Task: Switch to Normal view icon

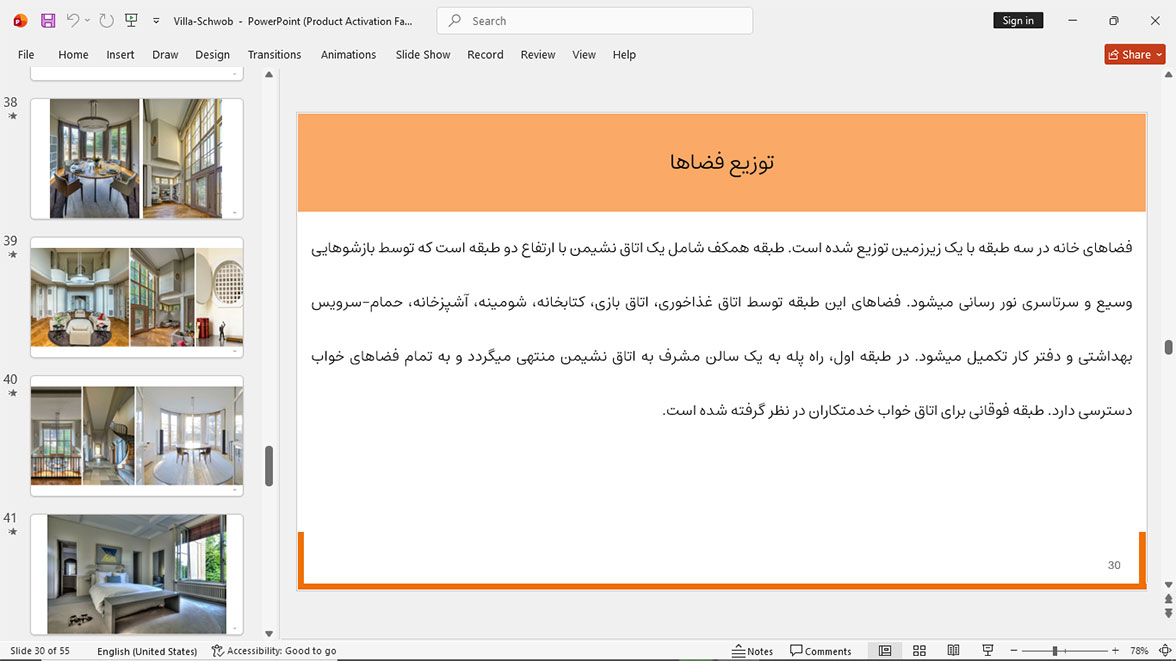Action: [x=885, y=650]
